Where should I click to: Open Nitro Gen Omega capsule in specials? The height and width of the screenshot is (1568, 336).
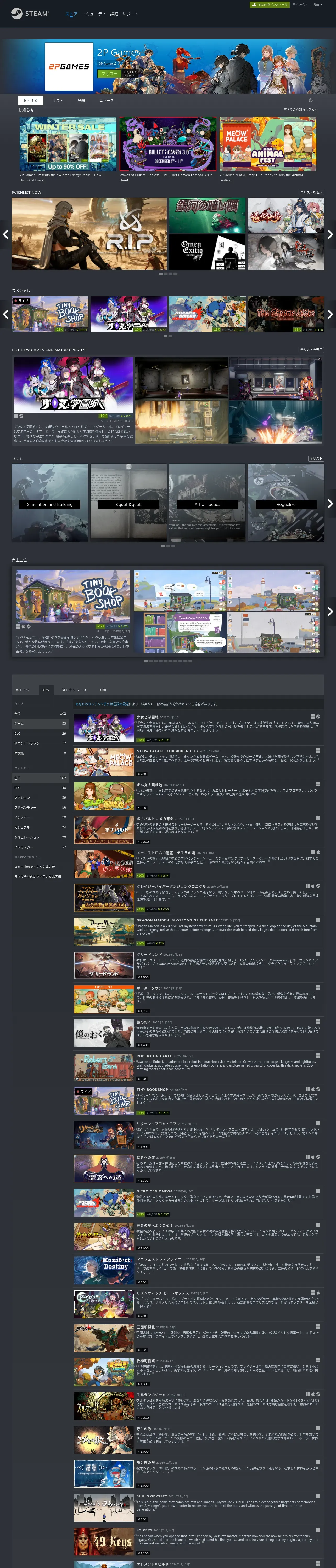pyautogui.click(x=207, y=314)
